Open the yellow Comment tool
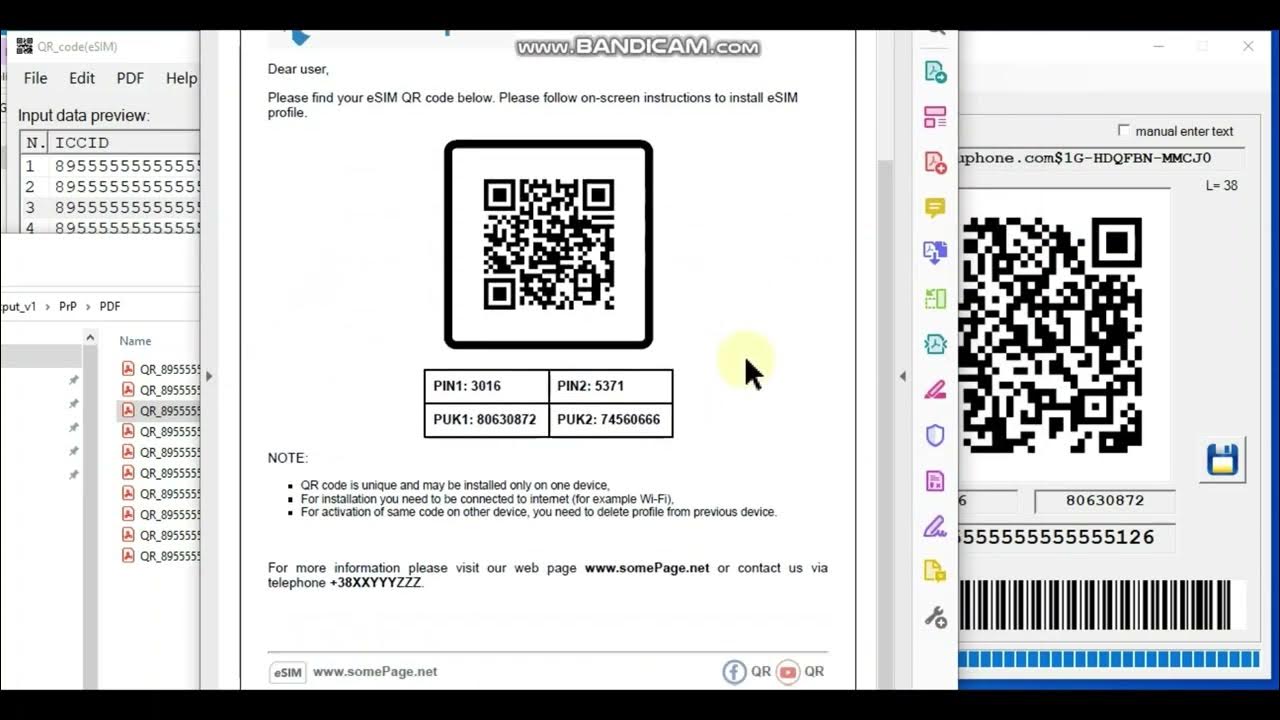Screen dimensions: 1280x720 coord(935,208)
